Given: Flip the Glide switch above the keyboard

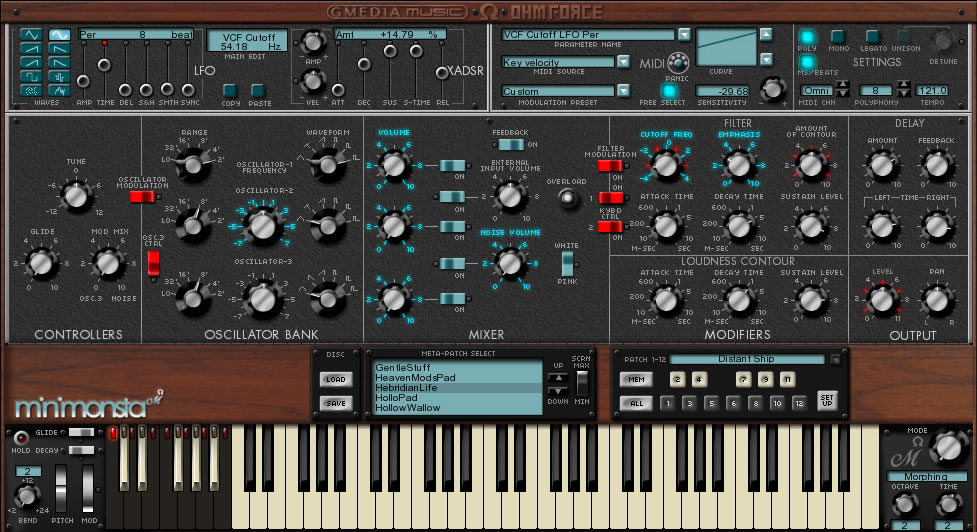Looking at the screenshot, I should (x=81, y=432).
